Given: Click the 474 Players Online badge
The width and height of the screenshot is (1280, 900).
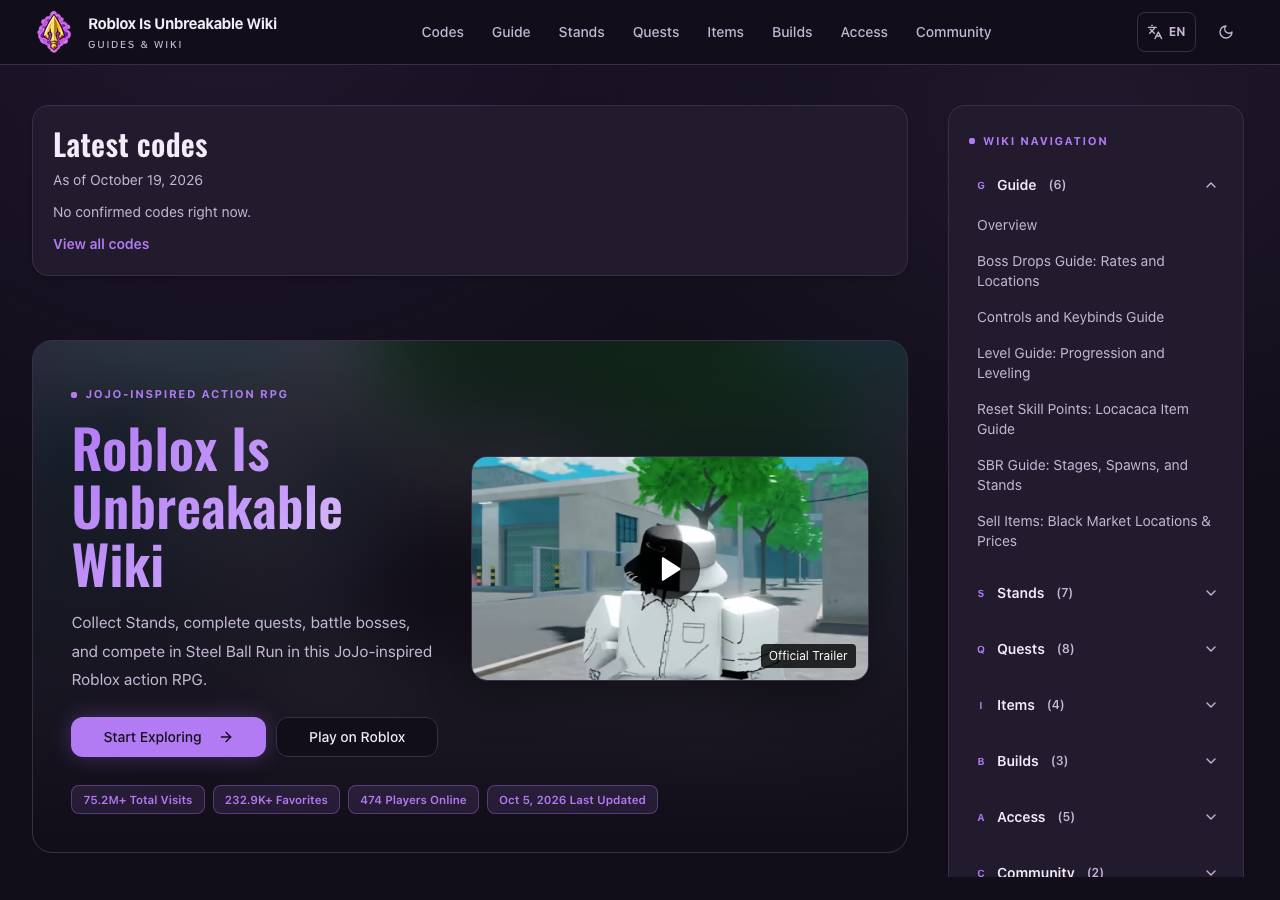Looking at the screenshot, I should click(x=413, y=800).
